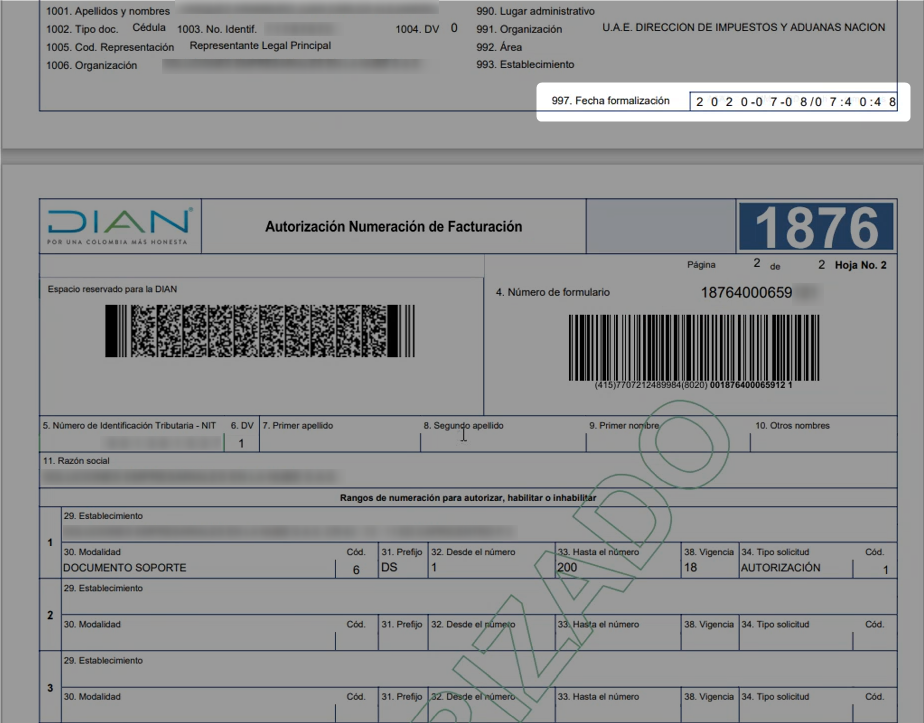Click the Vigencia value 18
Image resolution: width=924 pixels, height=723 pixels.
click(691, 567)
